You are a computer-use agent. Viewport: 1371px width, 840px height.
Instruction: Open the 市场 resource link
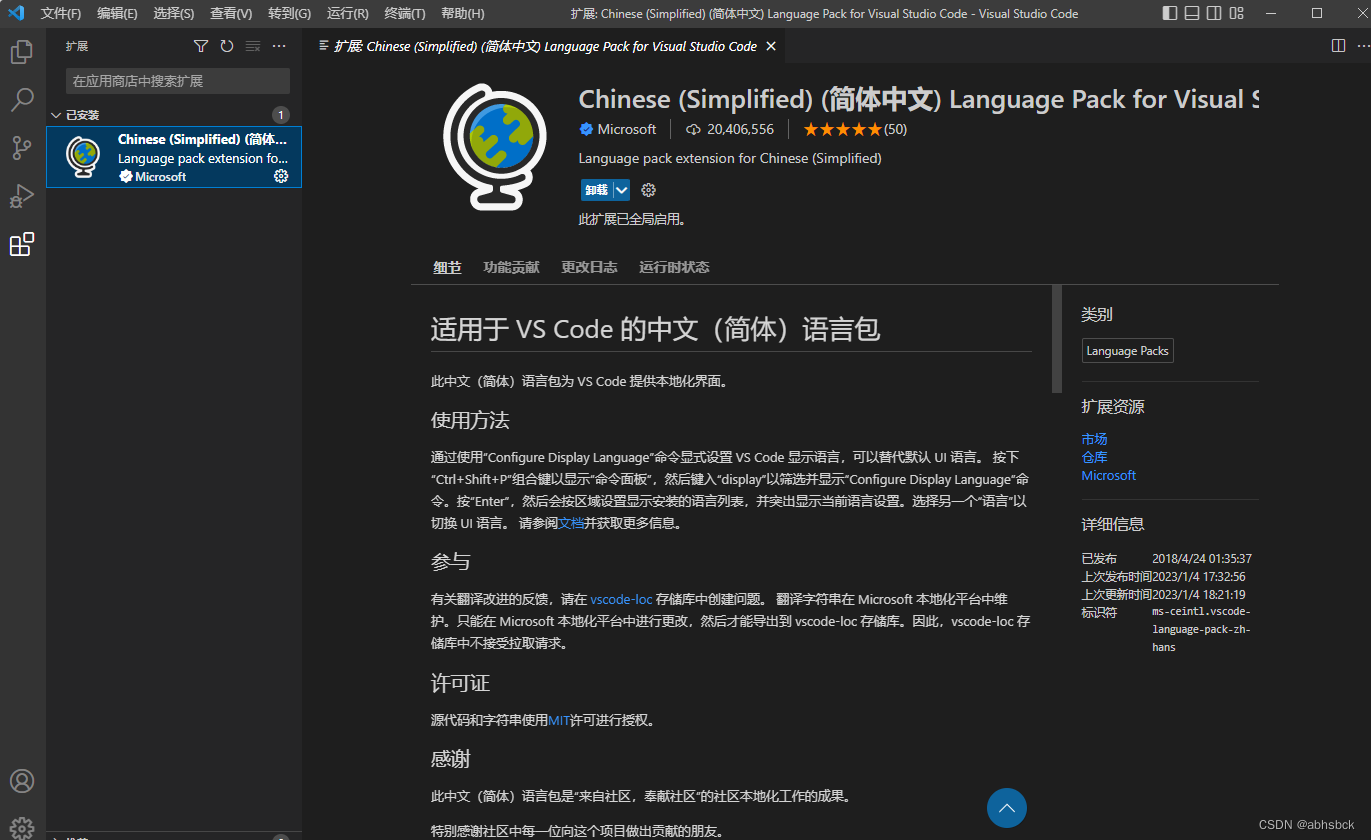(x=1094, y=439)
